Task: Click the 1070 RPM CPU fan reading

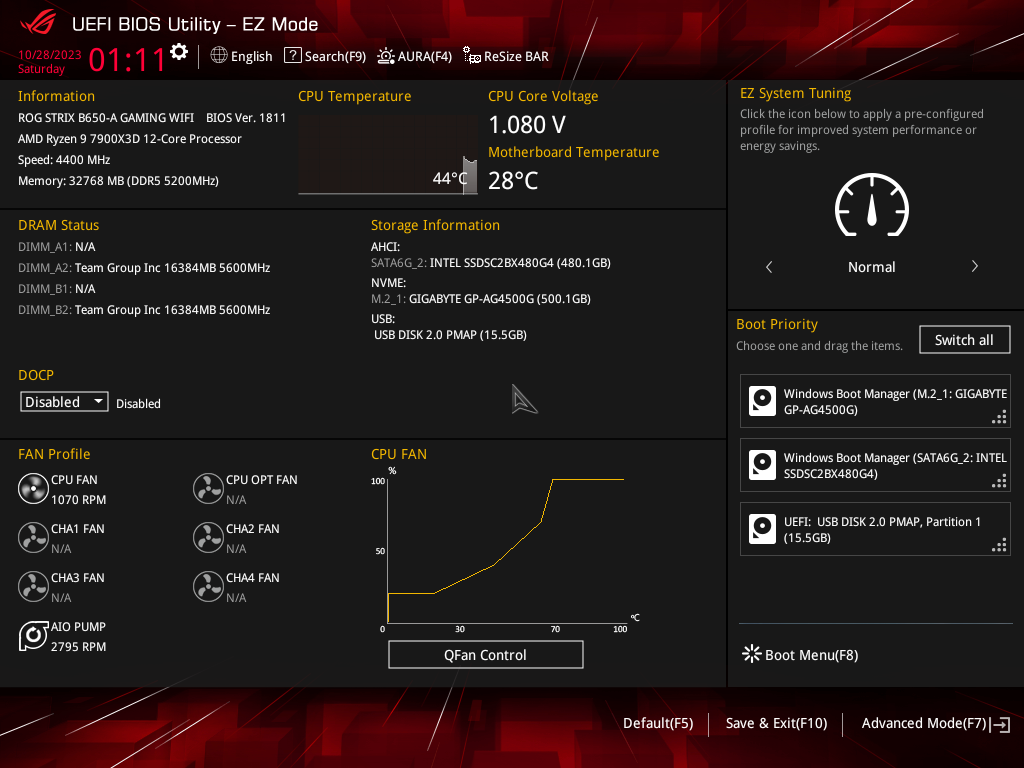Action: pyautogui.click(x=78, y=500)
